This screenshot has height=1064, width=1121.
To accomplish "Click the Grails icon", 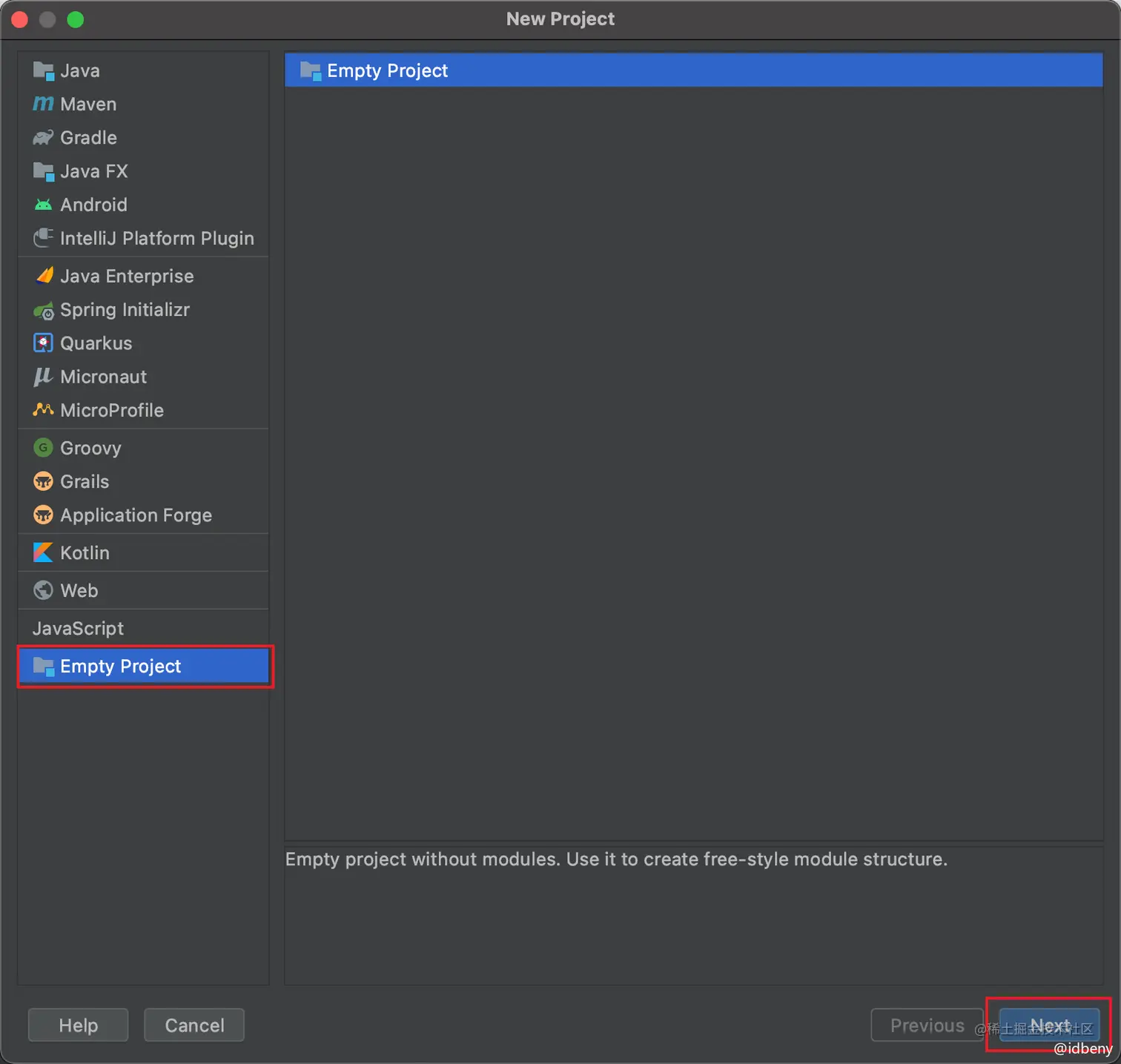I will 43,481.
